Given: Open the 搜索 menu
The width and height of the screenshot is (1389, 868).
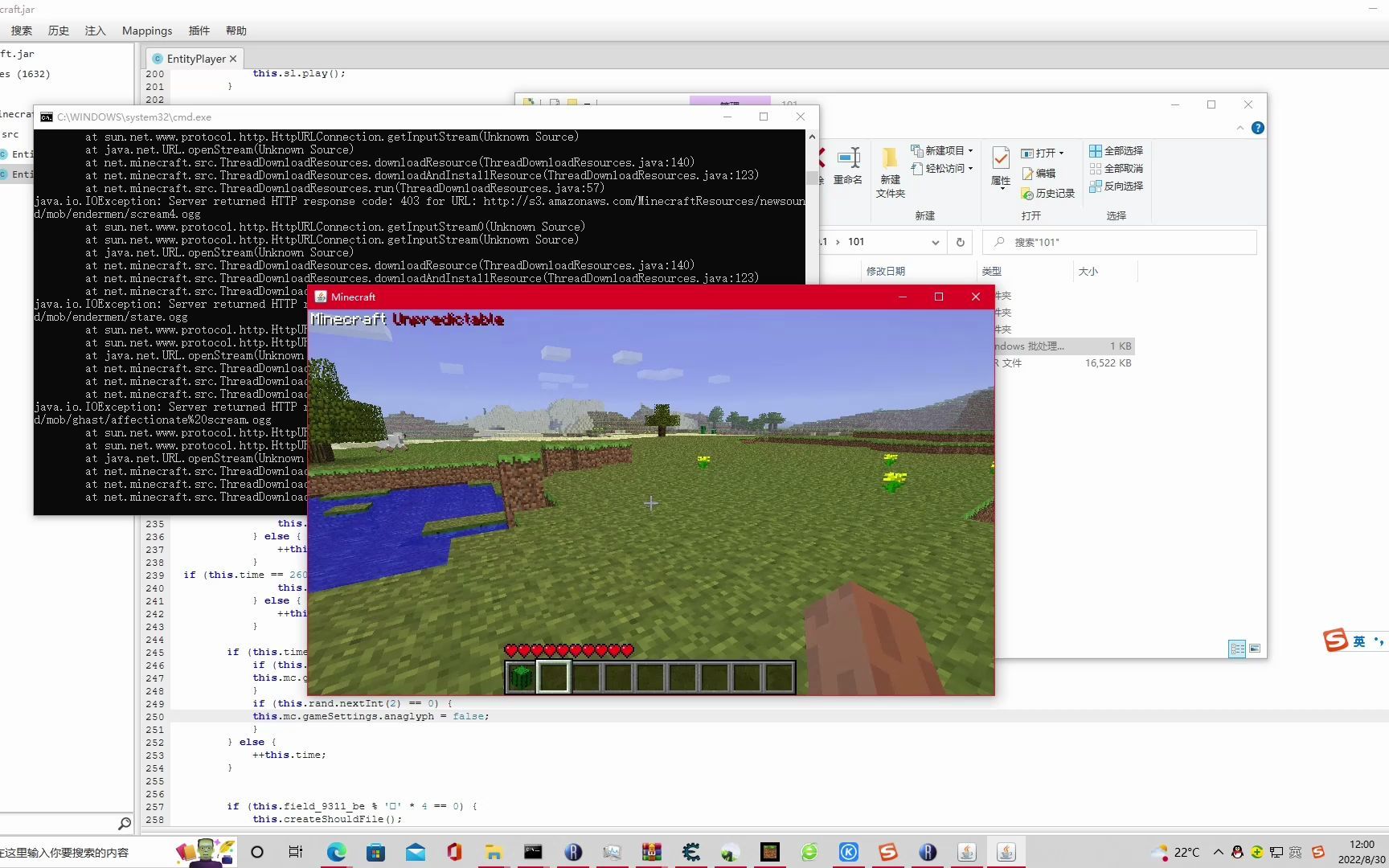Looking at the screenshot, I should pos(22,31).
